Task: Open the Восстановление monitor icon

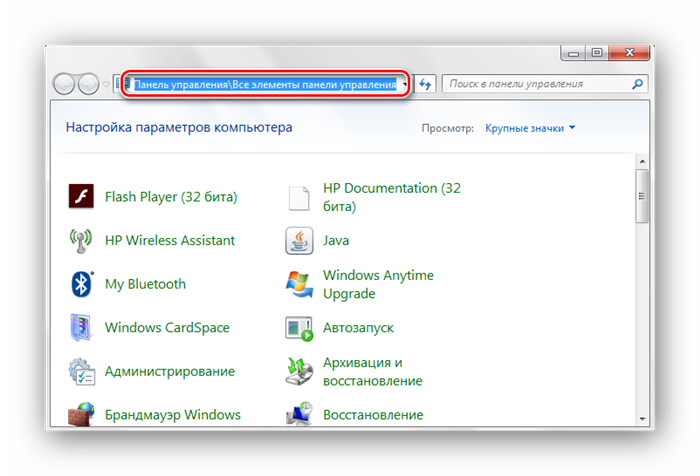Action: pyautogui.click(x=299, y=414)
